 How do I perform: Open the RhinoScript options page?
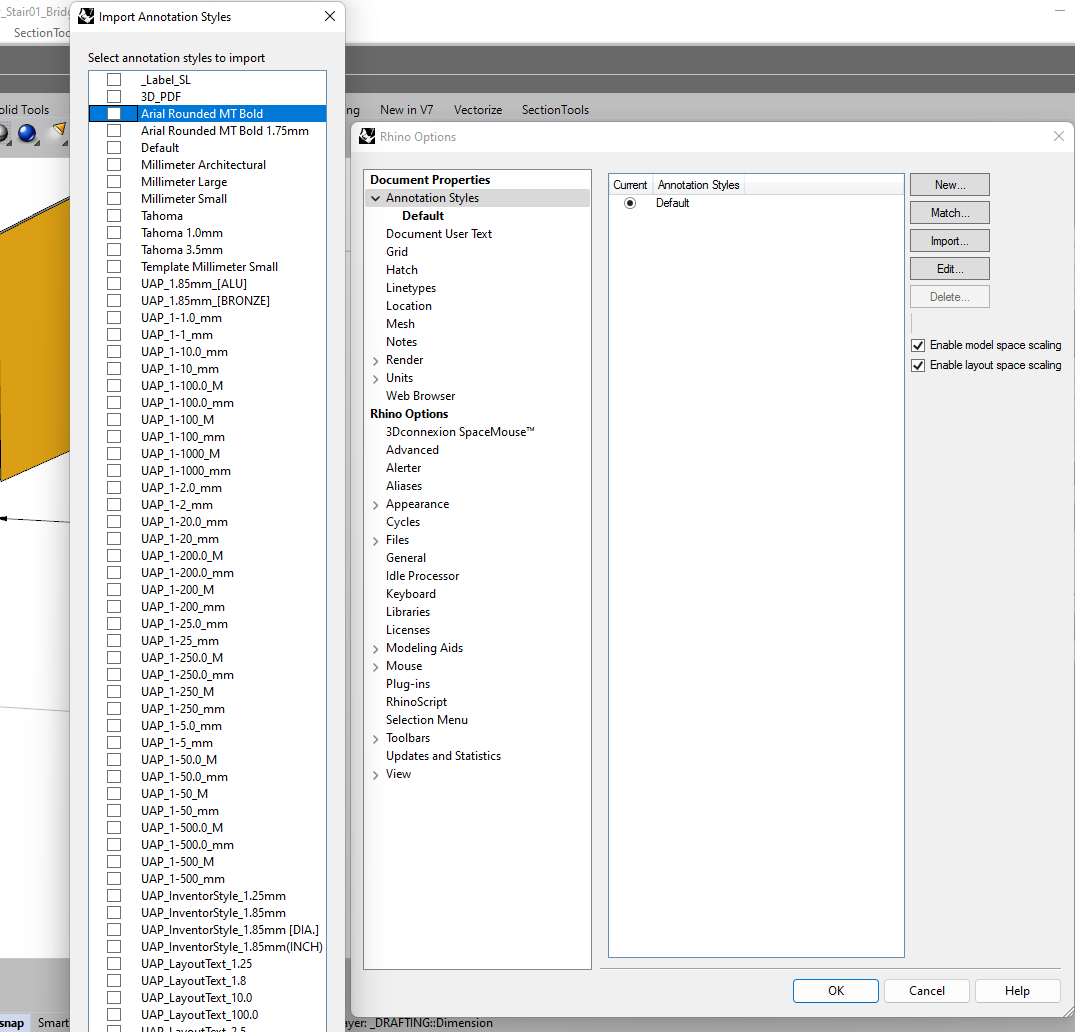point(416,701)
